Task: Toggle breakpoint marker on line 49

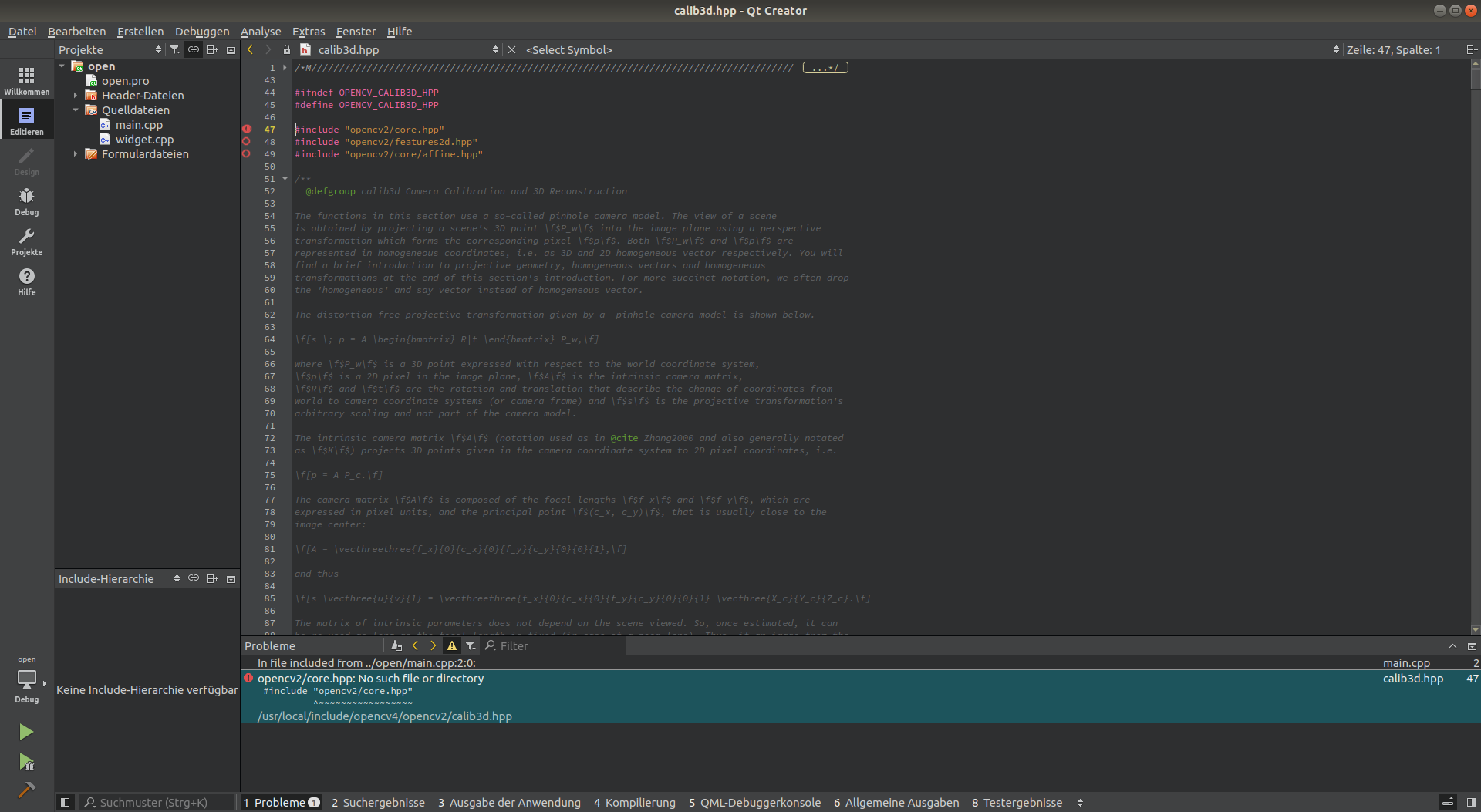Action: point(246,154)
